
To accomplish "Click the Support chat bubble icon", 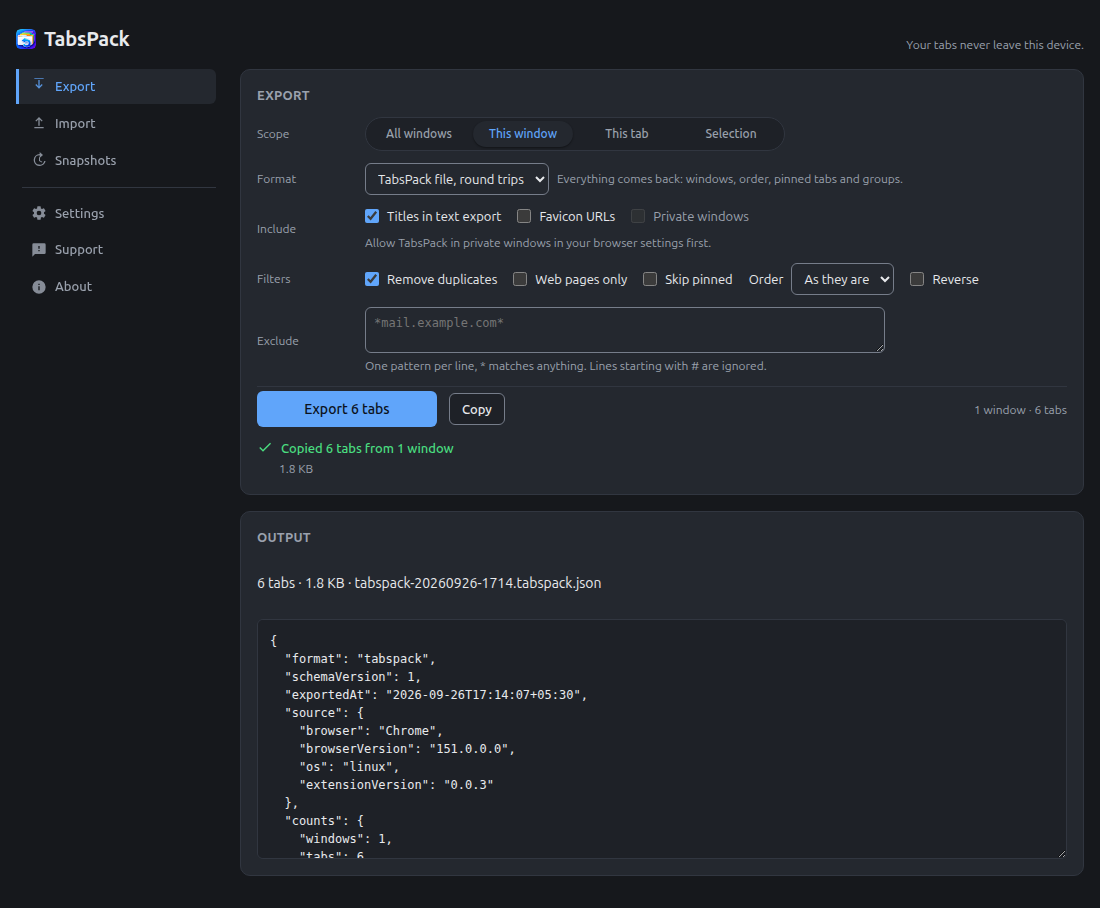I will [39, 249].
